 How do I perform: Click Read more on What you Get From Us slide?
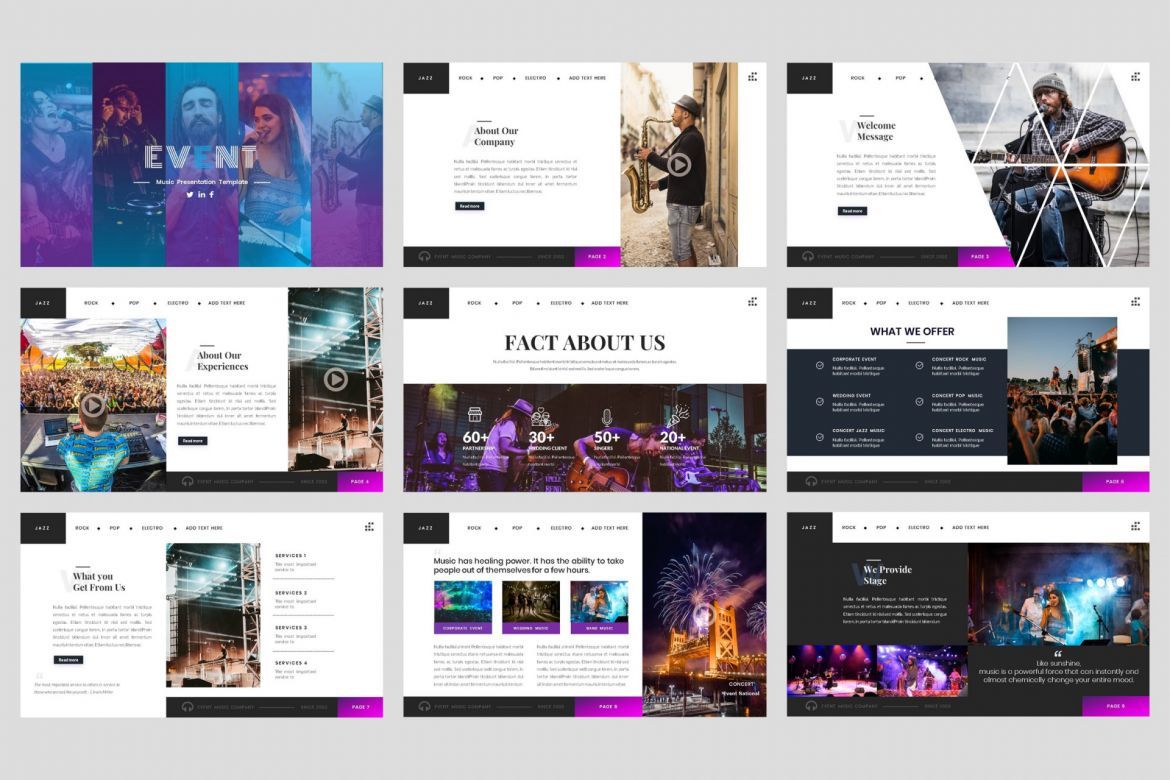click(x=68, y=660)
